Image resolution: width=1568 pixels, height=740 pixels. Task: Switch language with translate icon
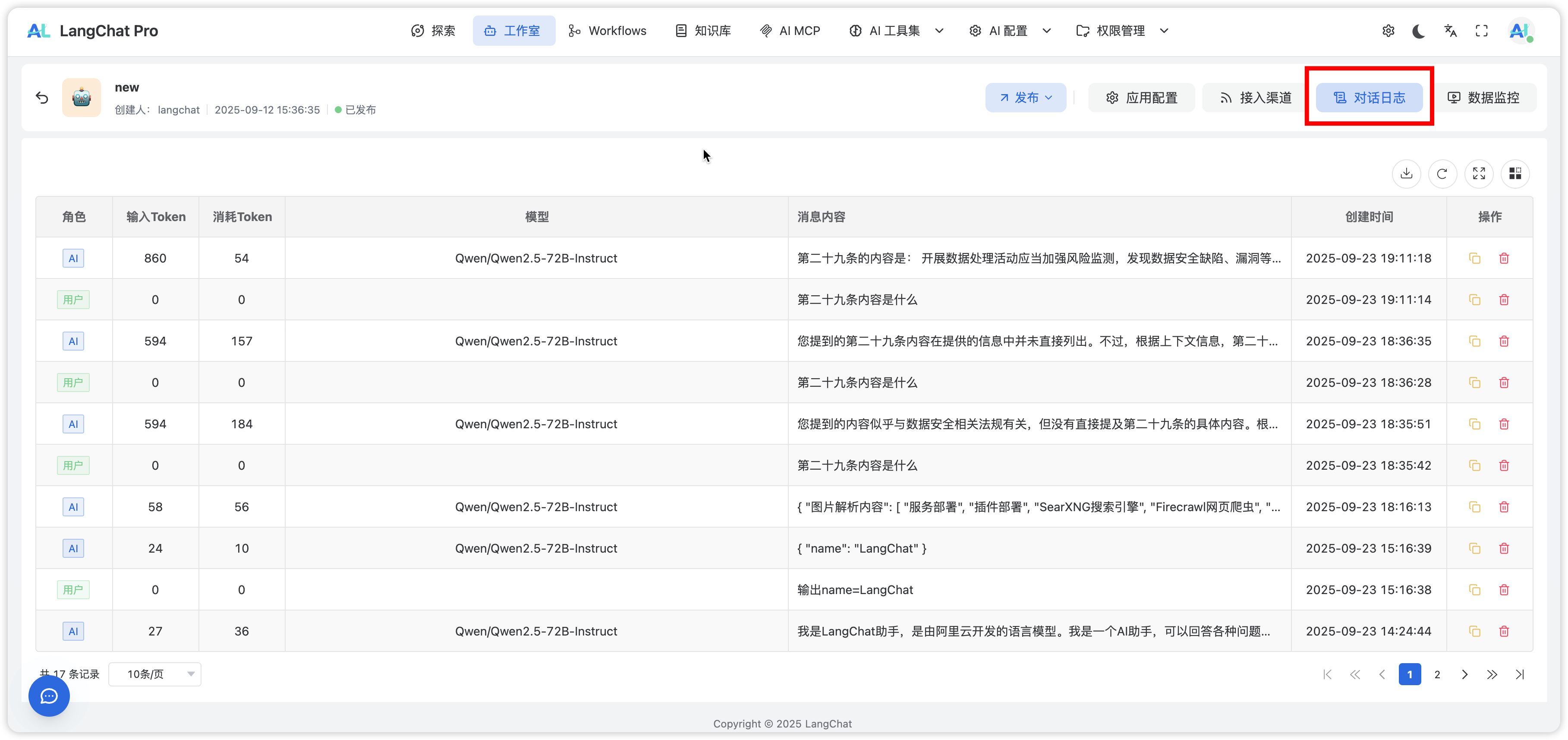pos(1451,31)
